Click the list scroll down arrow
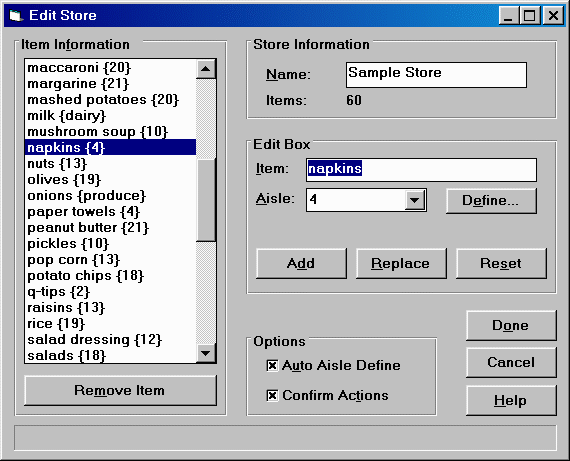This screenshot has width=570, height=461. pos(206,353)
